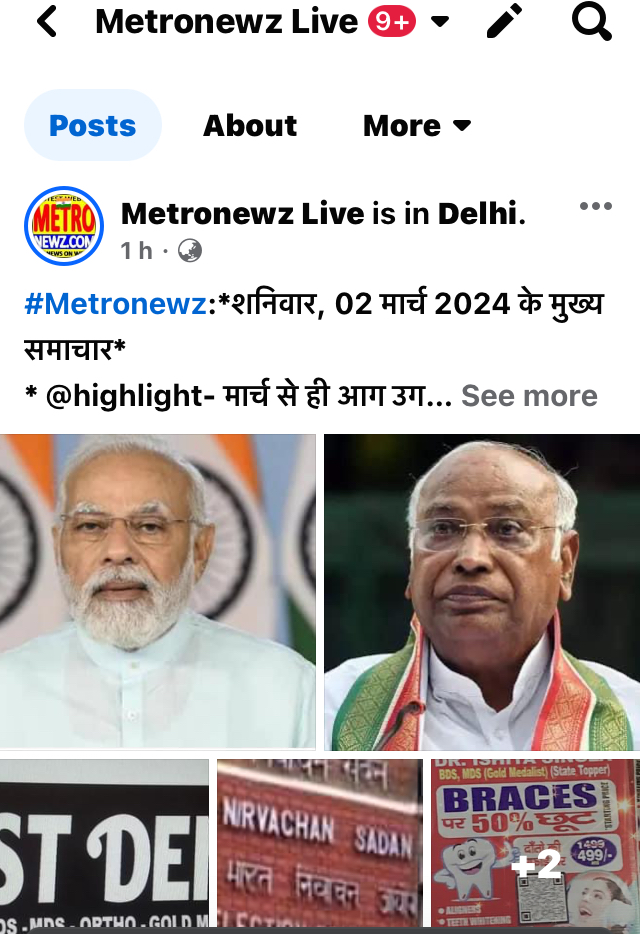Open the photo of man with tricolor scarf

click(x=481, y=592)
